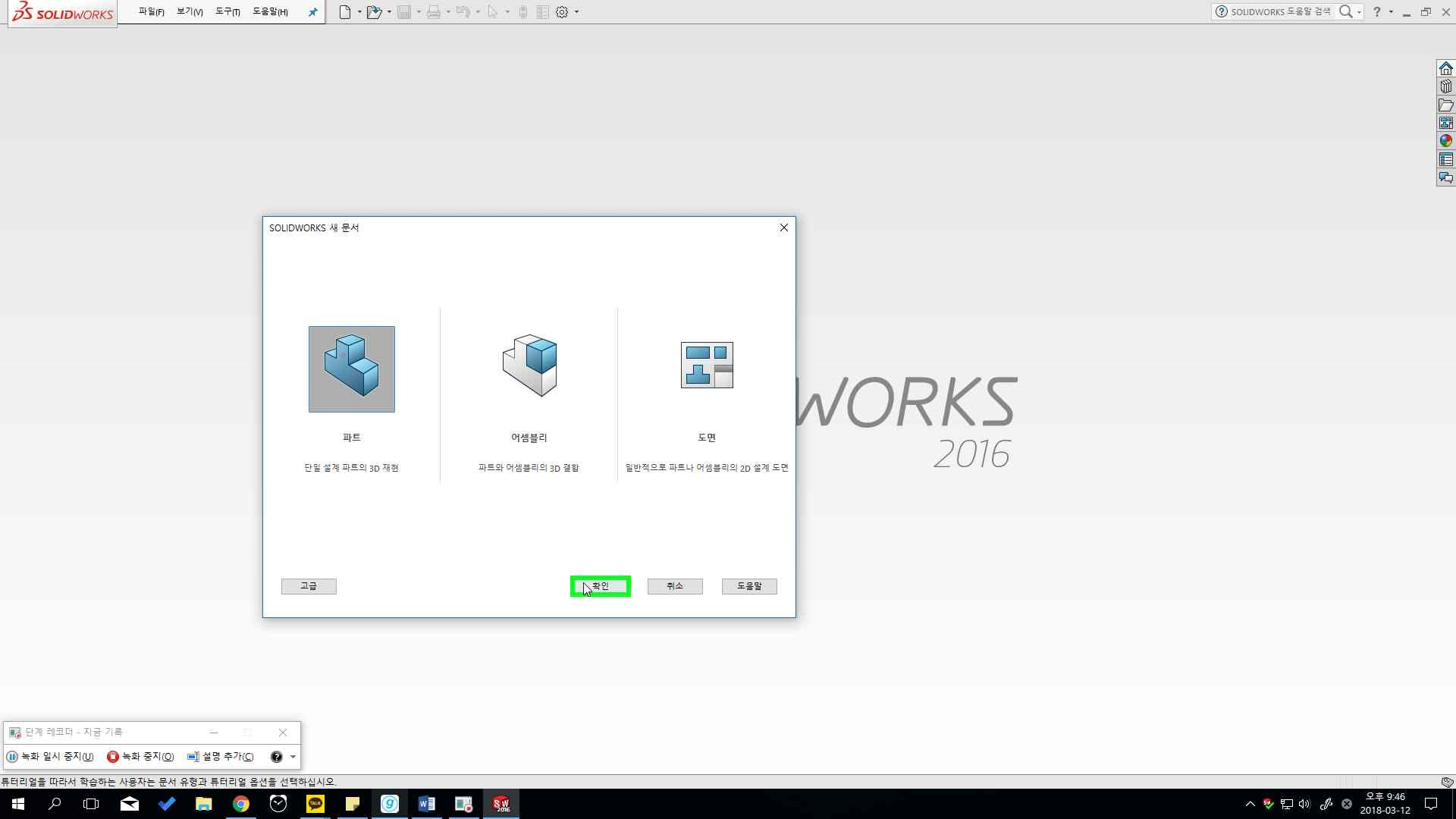Expand the search magnifier dropdown arrow
This screenshot has width=1456, height=819.
point(1359,12)
